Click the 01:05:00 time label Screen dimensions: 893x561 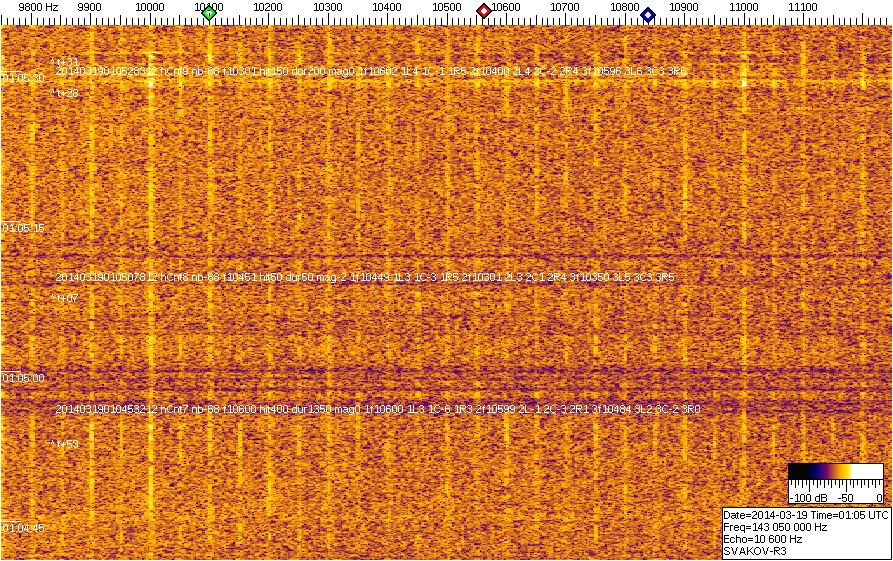point(23,378)
